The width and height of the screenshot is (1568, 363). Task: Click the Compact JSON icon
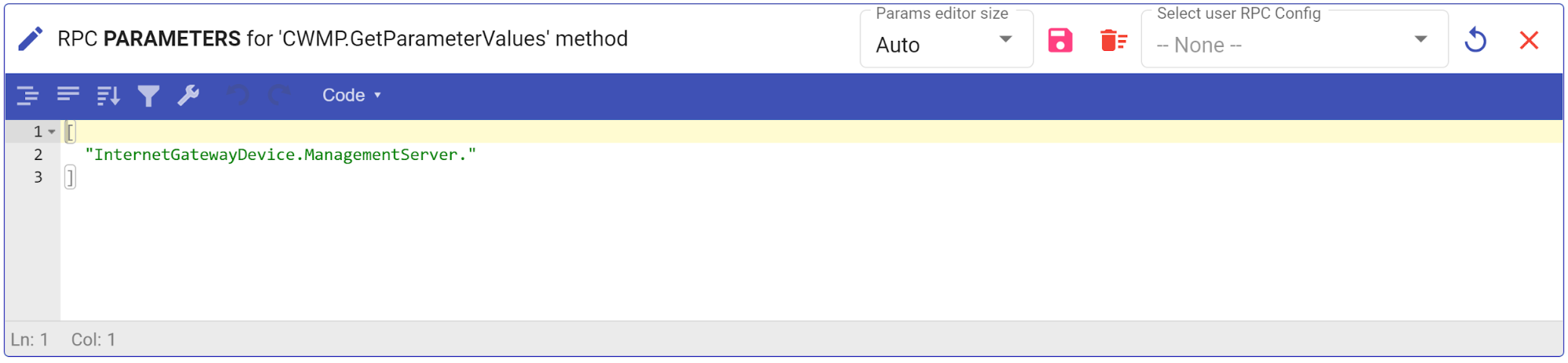coord(68,96)
